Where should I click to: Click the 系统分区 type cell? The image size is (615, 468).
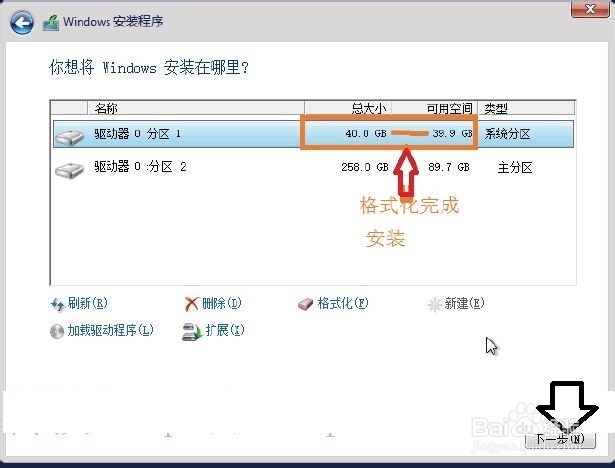pos(508,134)
